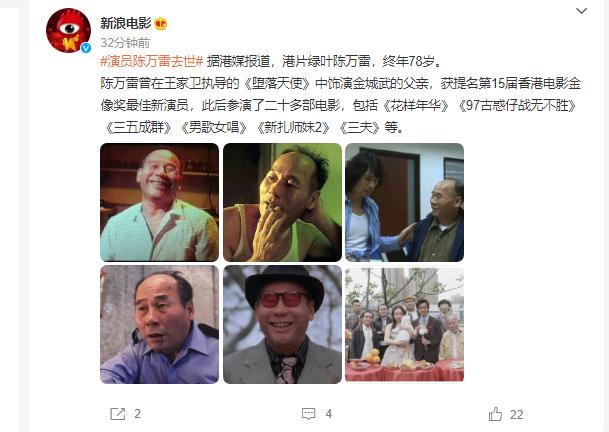The image size is (609, 432).
Task: Click the comment count number 4
Action: (x=329, y=414)
